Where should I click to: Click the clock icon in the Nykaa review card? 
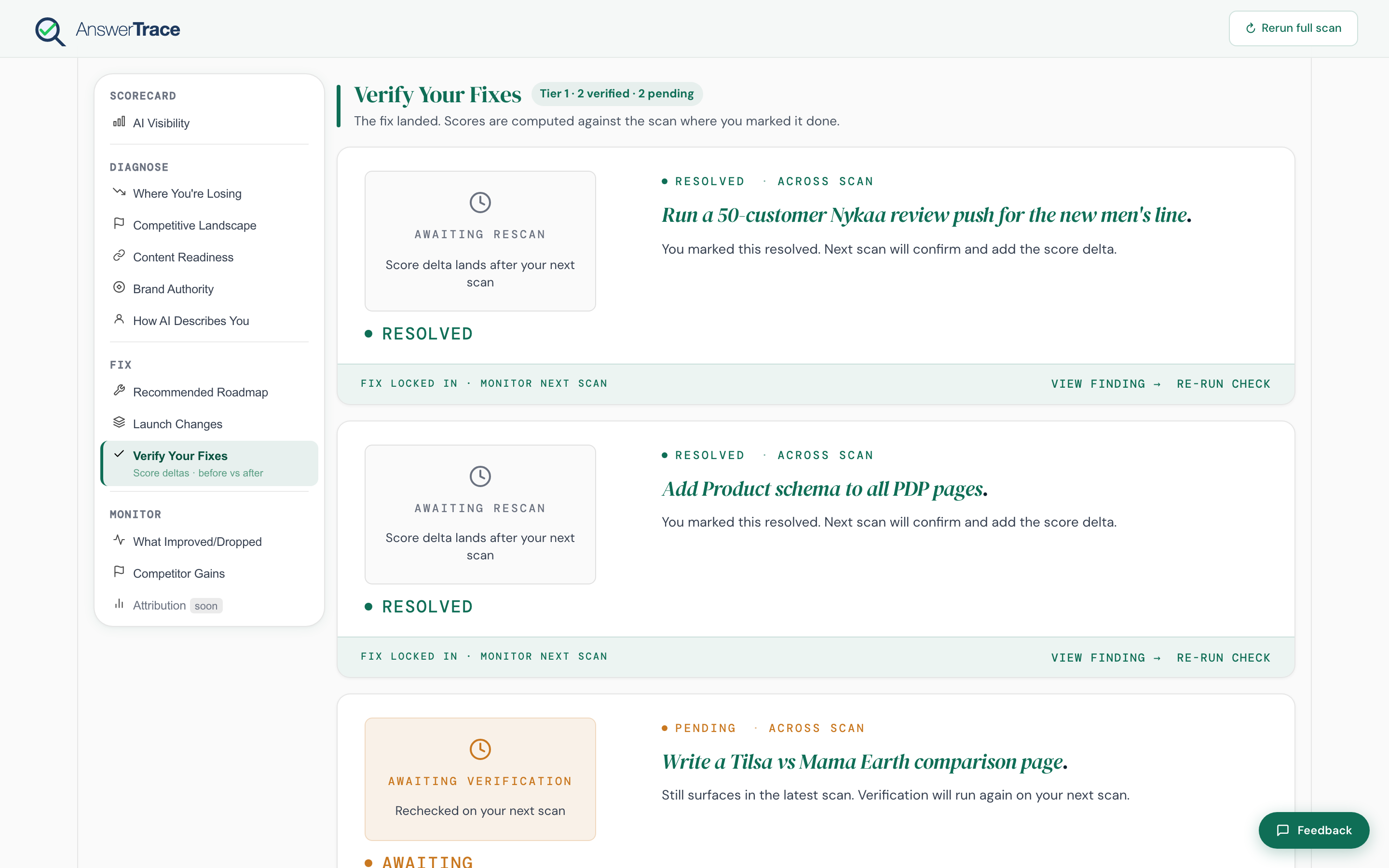pos(480,203)
